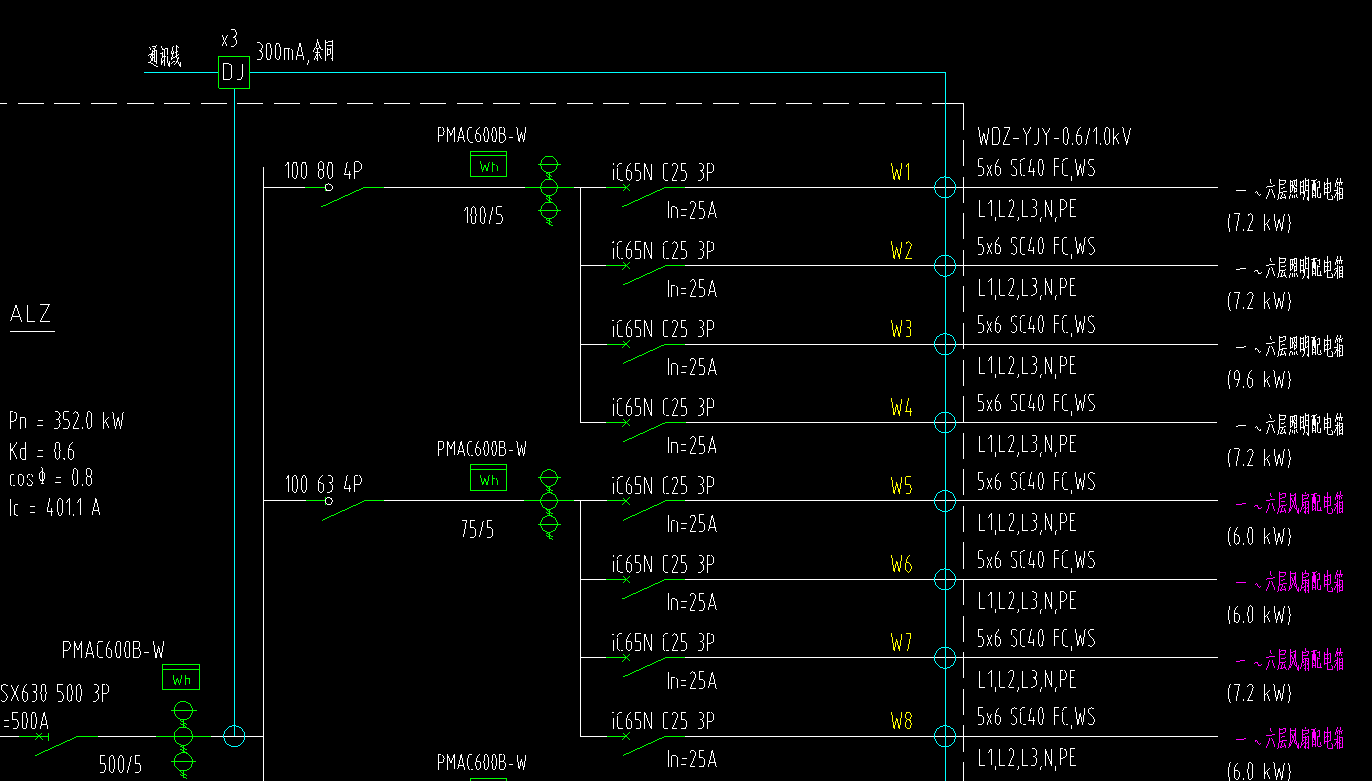Click the circle node on circuit W8

[944, 736]
